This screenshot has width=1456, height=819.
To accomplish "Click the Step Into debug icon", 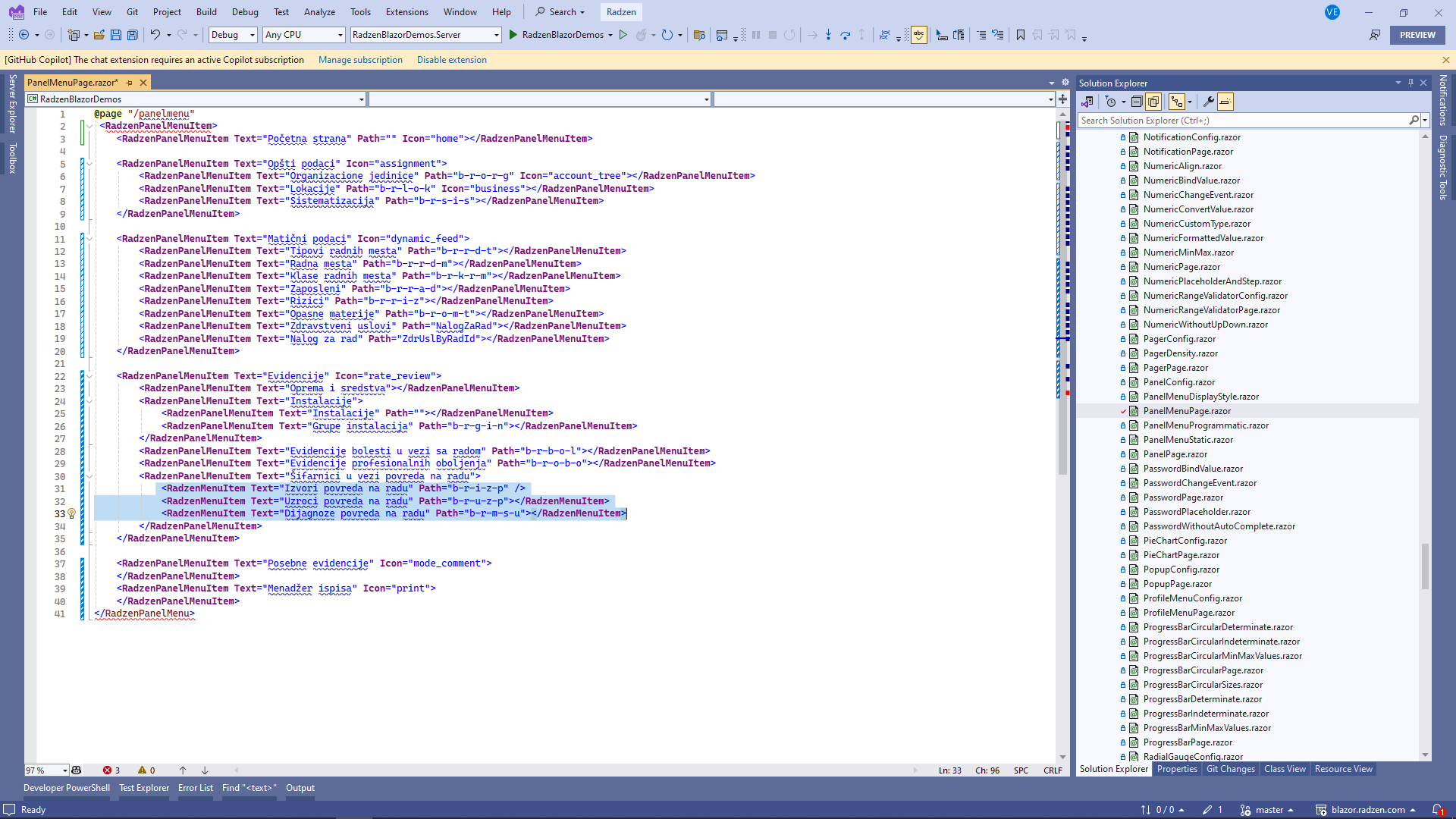I will tap(828, 35).
